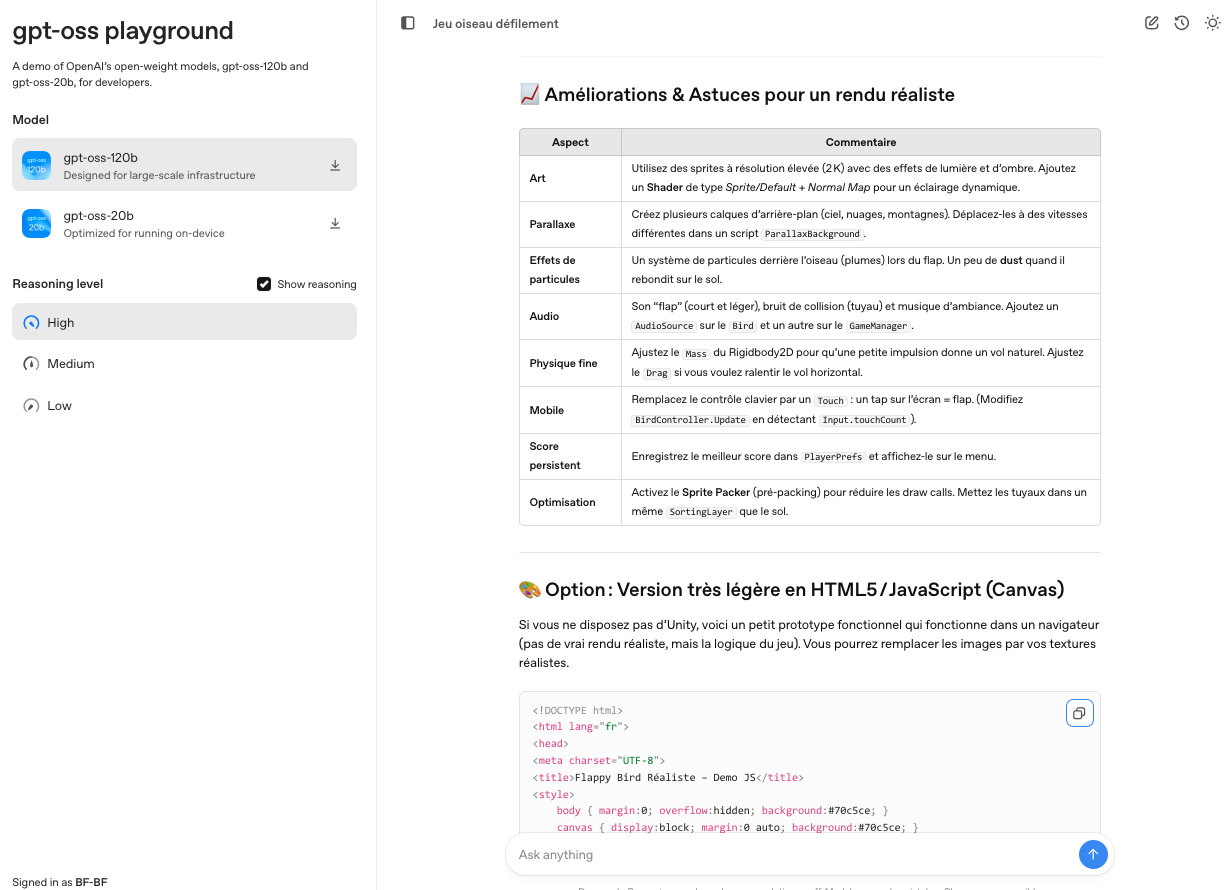
Task: Focus the Ask anything input field
Action: (790, 855)
